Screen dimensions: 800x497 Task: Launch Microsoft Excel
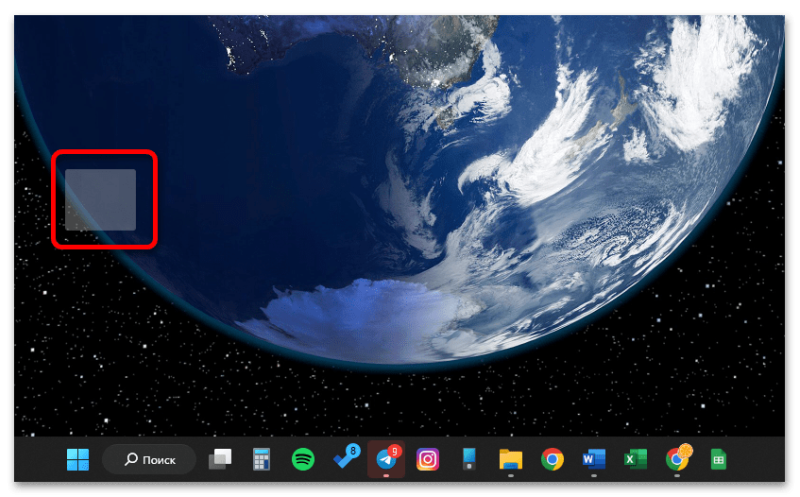pyautogui.click(x=635, y=460)
